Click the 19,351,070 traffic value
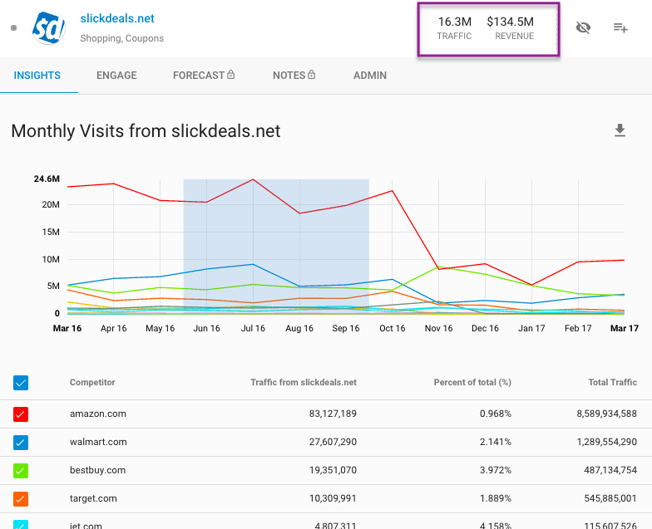652x529 pixels. [x=333, y=470]
